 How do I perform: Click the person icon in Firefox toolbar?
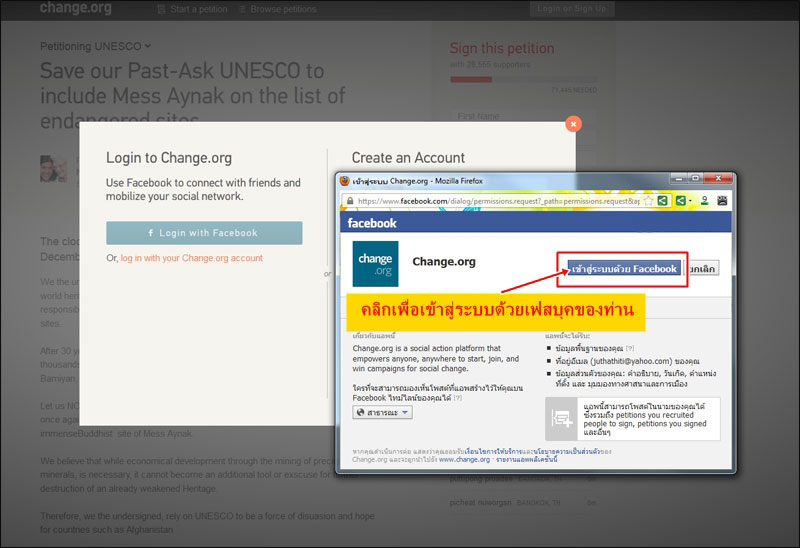click(x=705, y=201)
